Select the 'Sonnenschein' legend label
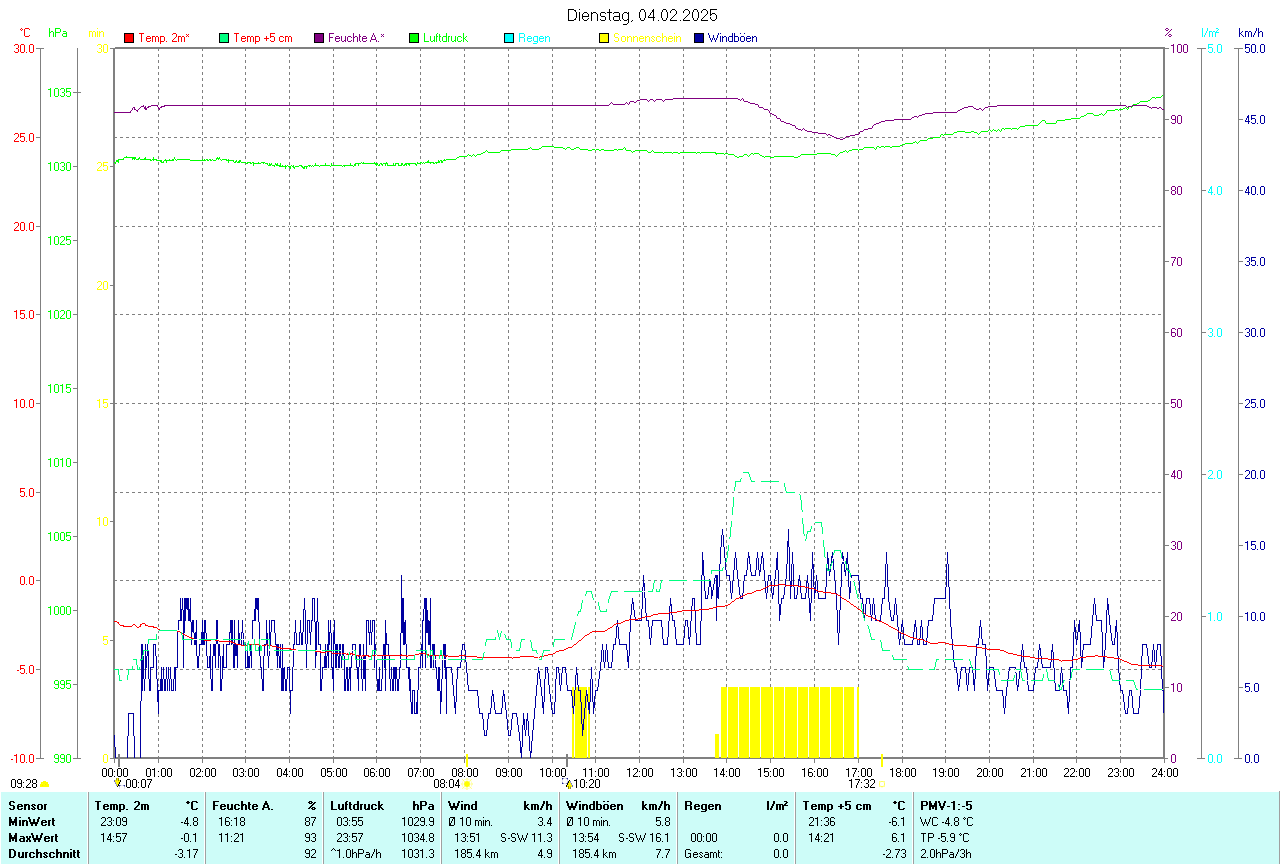 coord(647,38)
